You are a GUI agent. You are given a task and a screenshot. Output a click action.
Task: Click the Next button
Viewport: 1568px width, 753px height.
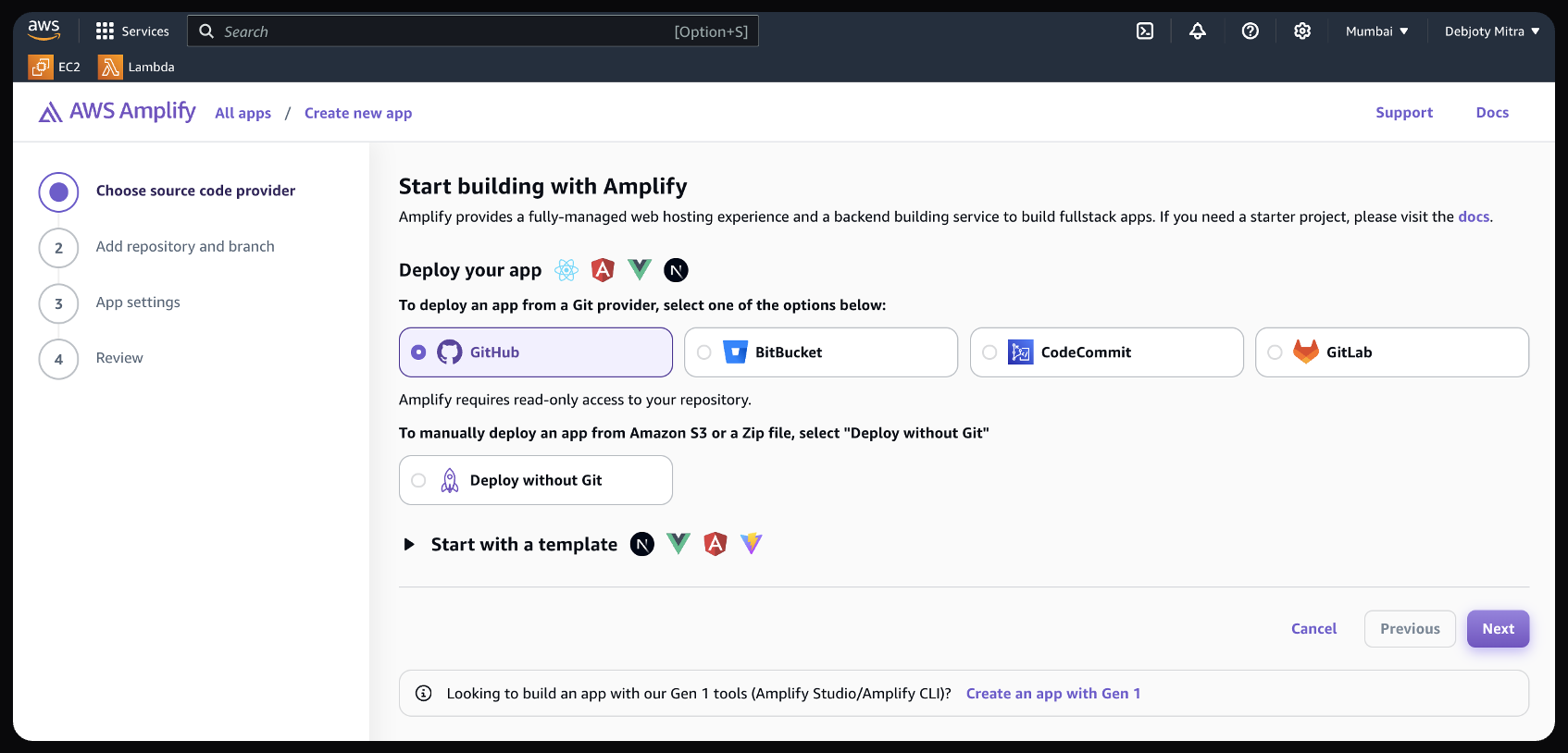1498,629
